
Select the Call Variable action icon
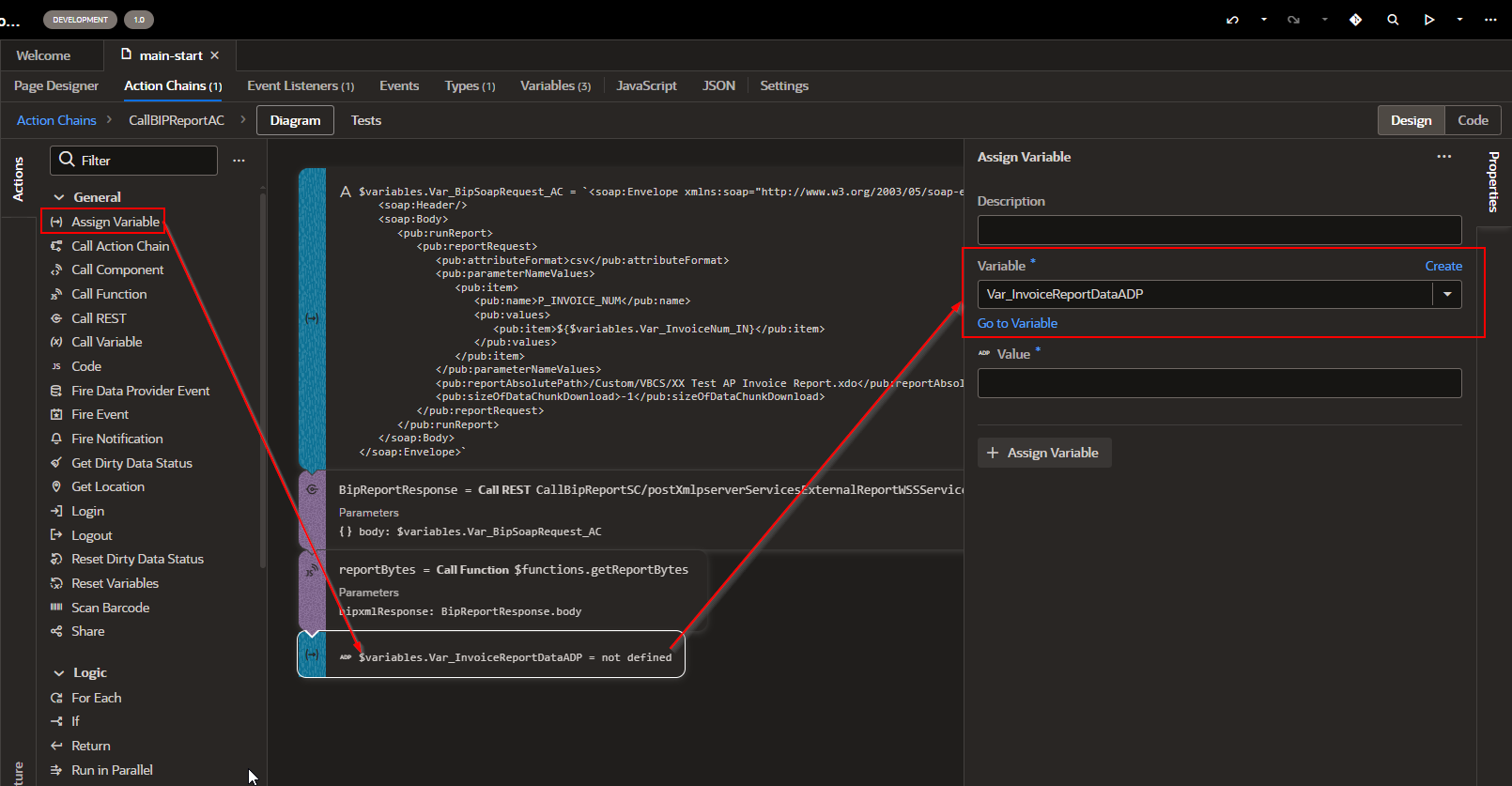coord(56,342)
